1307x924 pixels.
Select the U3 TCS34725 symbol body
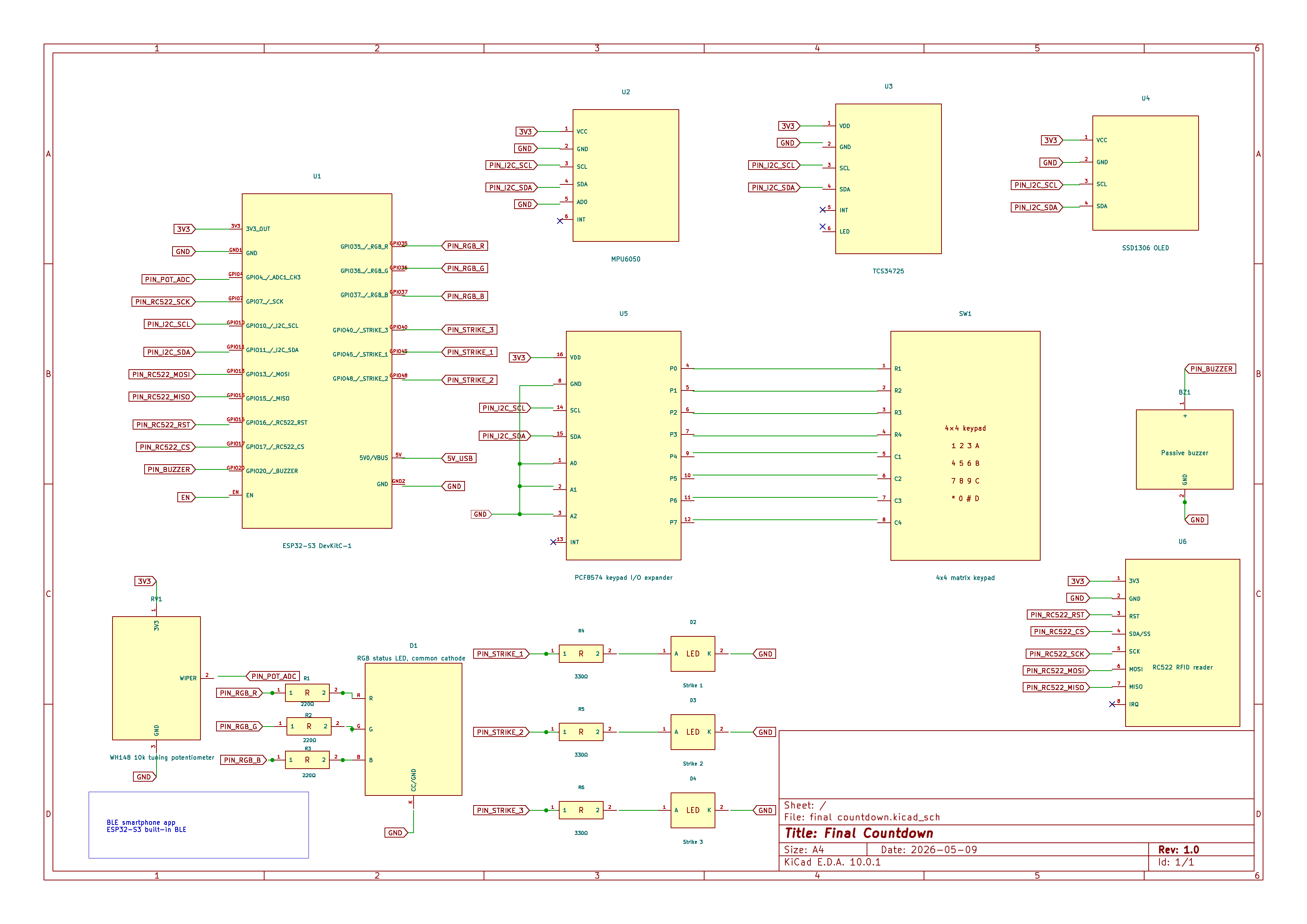[x=888, y=179]
